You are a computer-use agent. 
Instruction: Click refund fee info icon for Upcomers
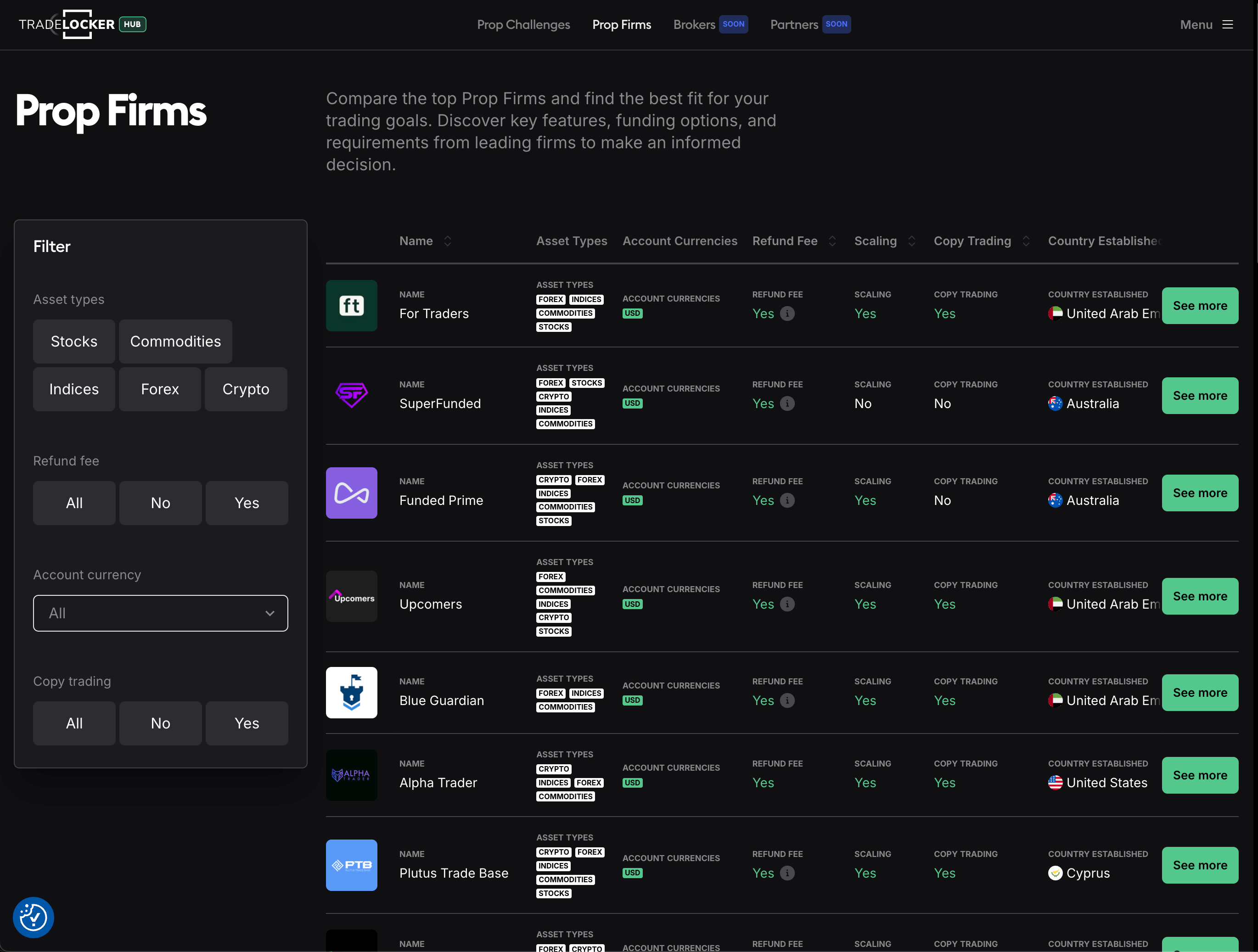point(787,604)
